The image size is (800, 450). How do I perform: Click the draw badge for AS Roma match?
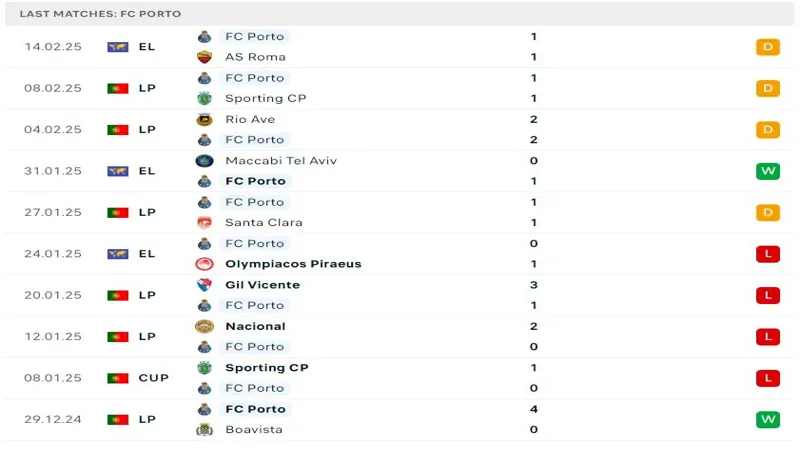coord(768,47)
